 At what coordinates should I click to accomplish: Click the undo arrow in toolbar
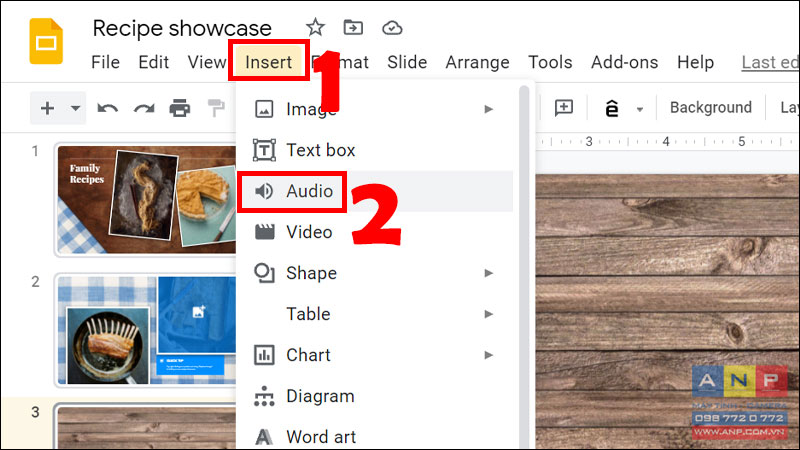pyautogui.click(x=108, y=109)
